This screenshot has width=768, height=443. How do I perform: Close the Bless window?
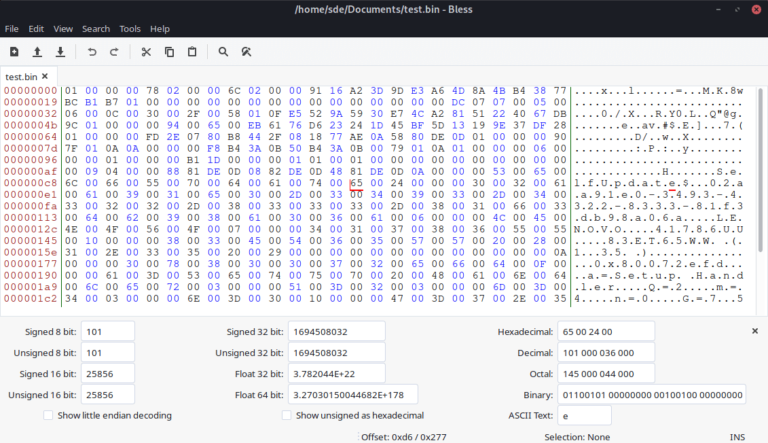coord(756,9)
